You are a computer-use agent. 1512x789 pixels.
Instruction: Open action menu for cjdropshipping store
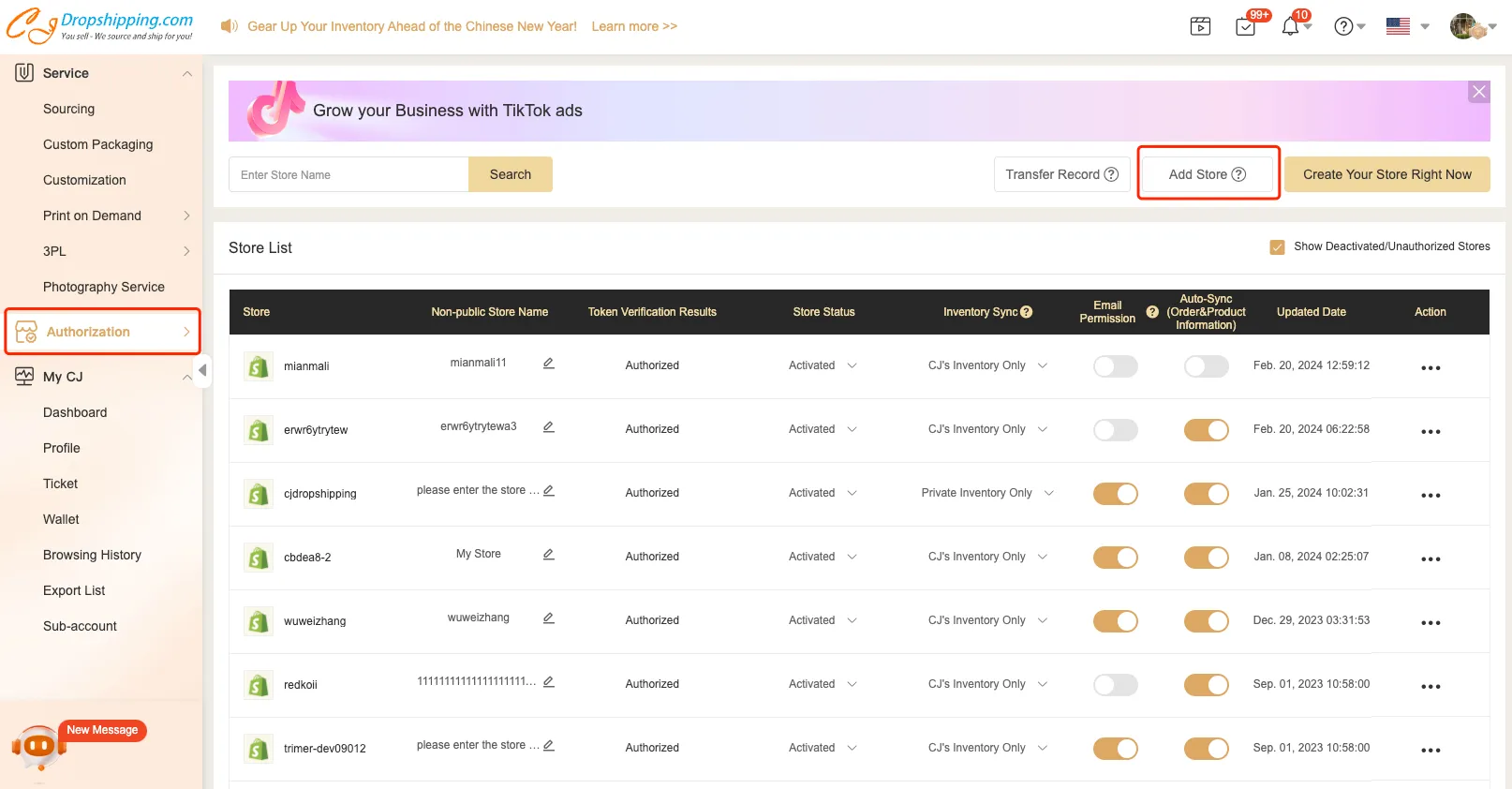pyautogui.click(x=1430, y=495)
